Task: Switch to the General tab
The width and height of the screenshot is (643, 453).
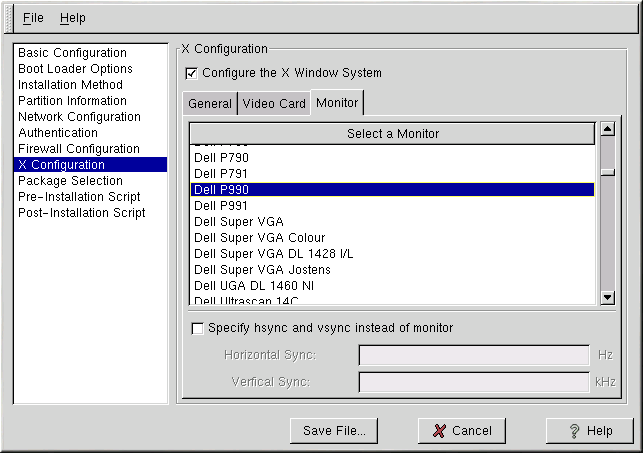Action: [x=210, y=104]
